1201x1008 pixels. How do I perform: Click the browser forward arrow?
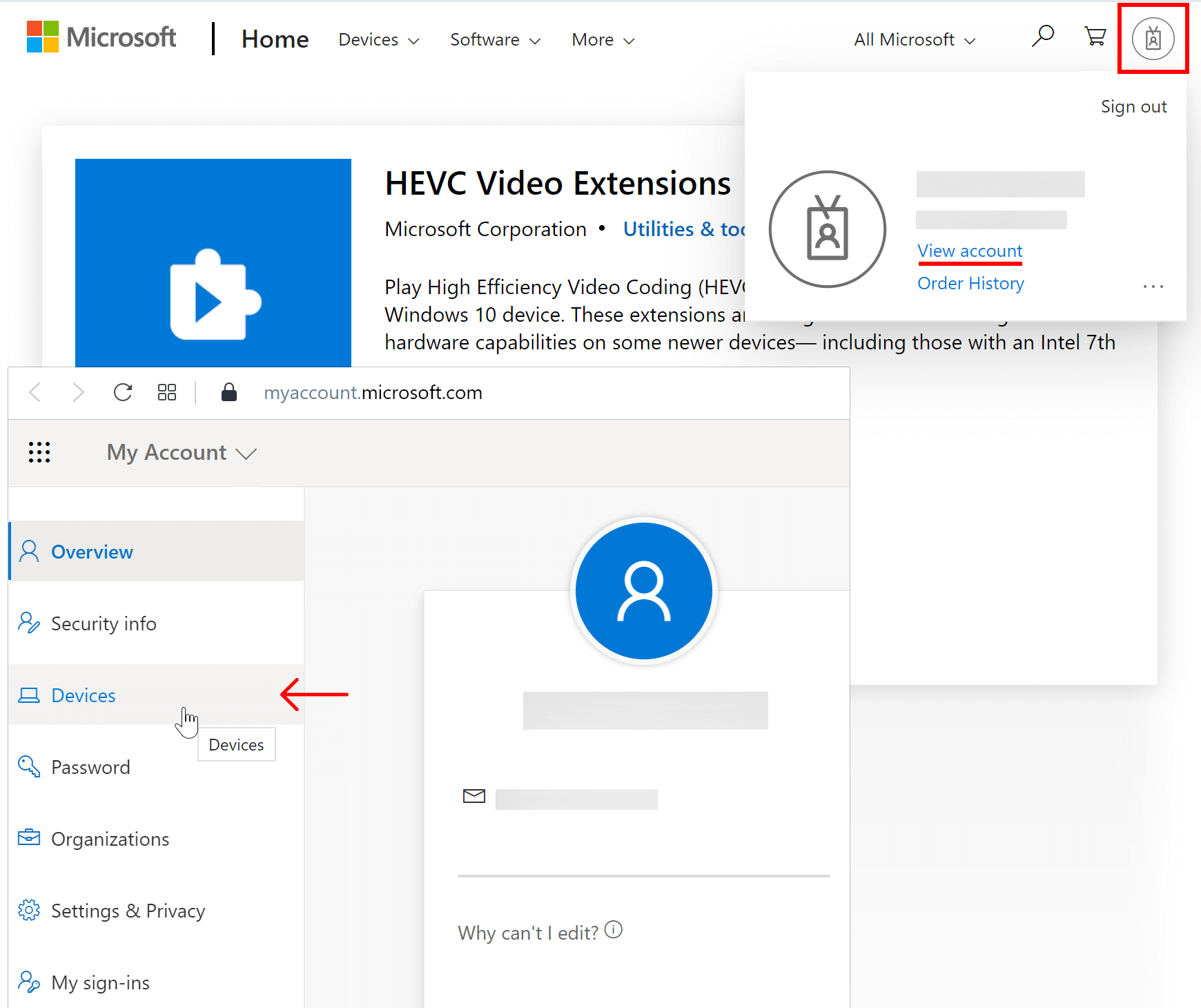click(x=78, y=393)
